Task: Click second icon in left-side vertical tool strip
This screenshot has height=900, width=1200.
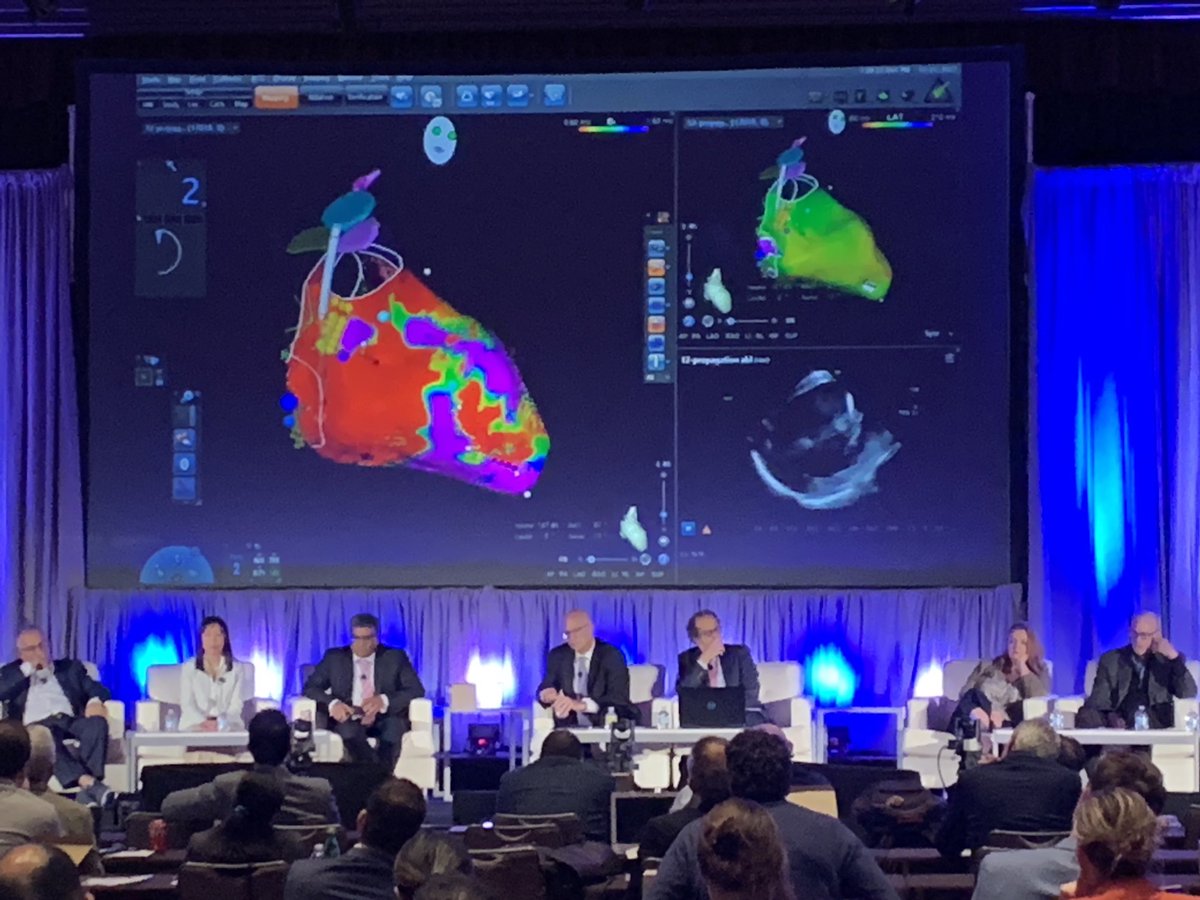Action: (x=185, y=438)
